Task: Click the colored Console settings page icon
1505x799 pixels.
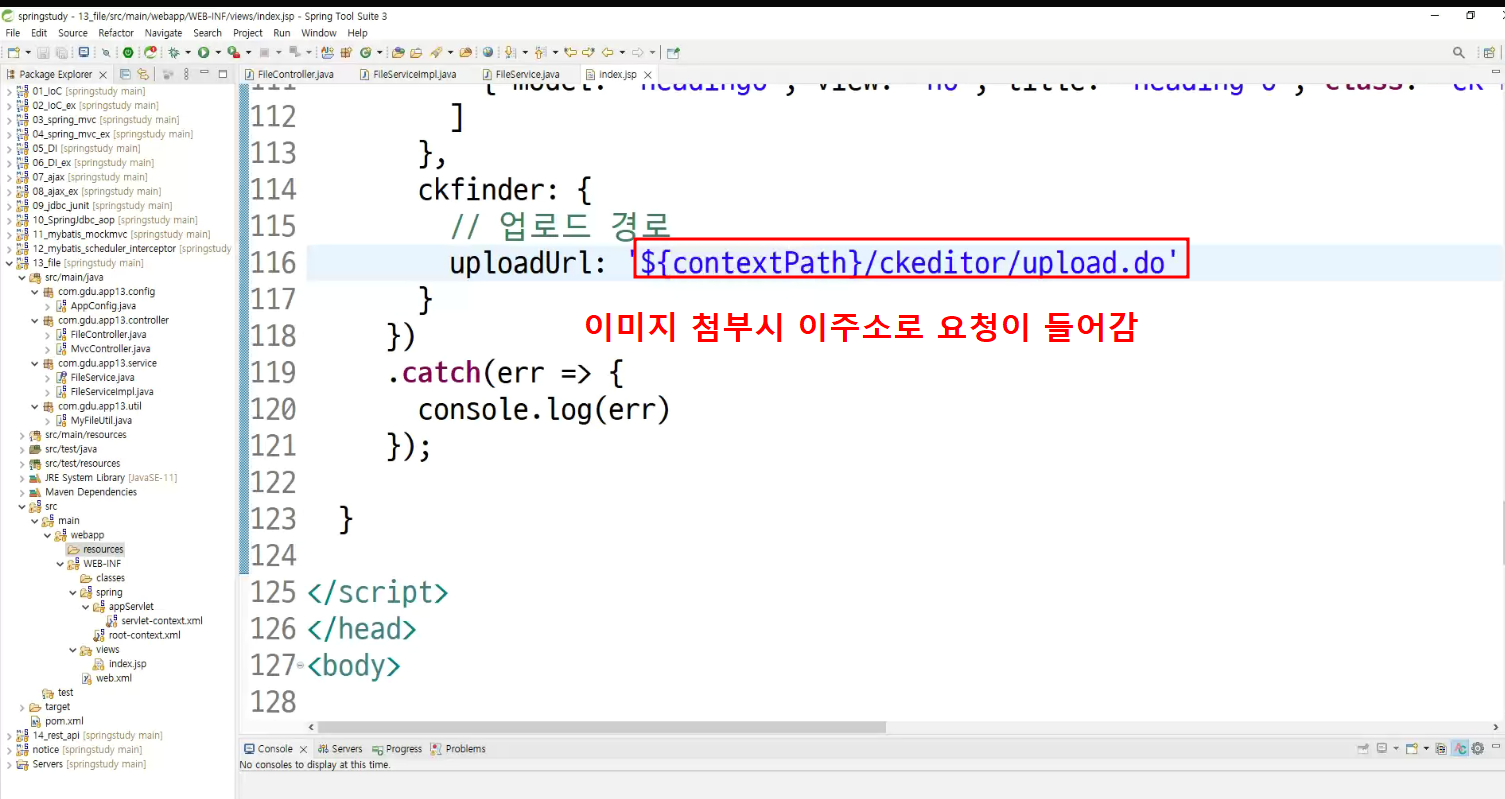Action: [x=1441, y=748]
